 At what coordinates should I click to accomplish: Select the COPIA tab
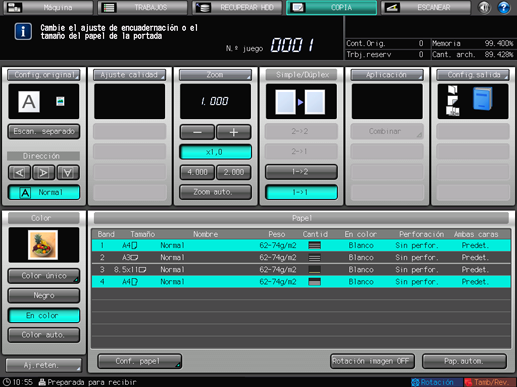331,7
